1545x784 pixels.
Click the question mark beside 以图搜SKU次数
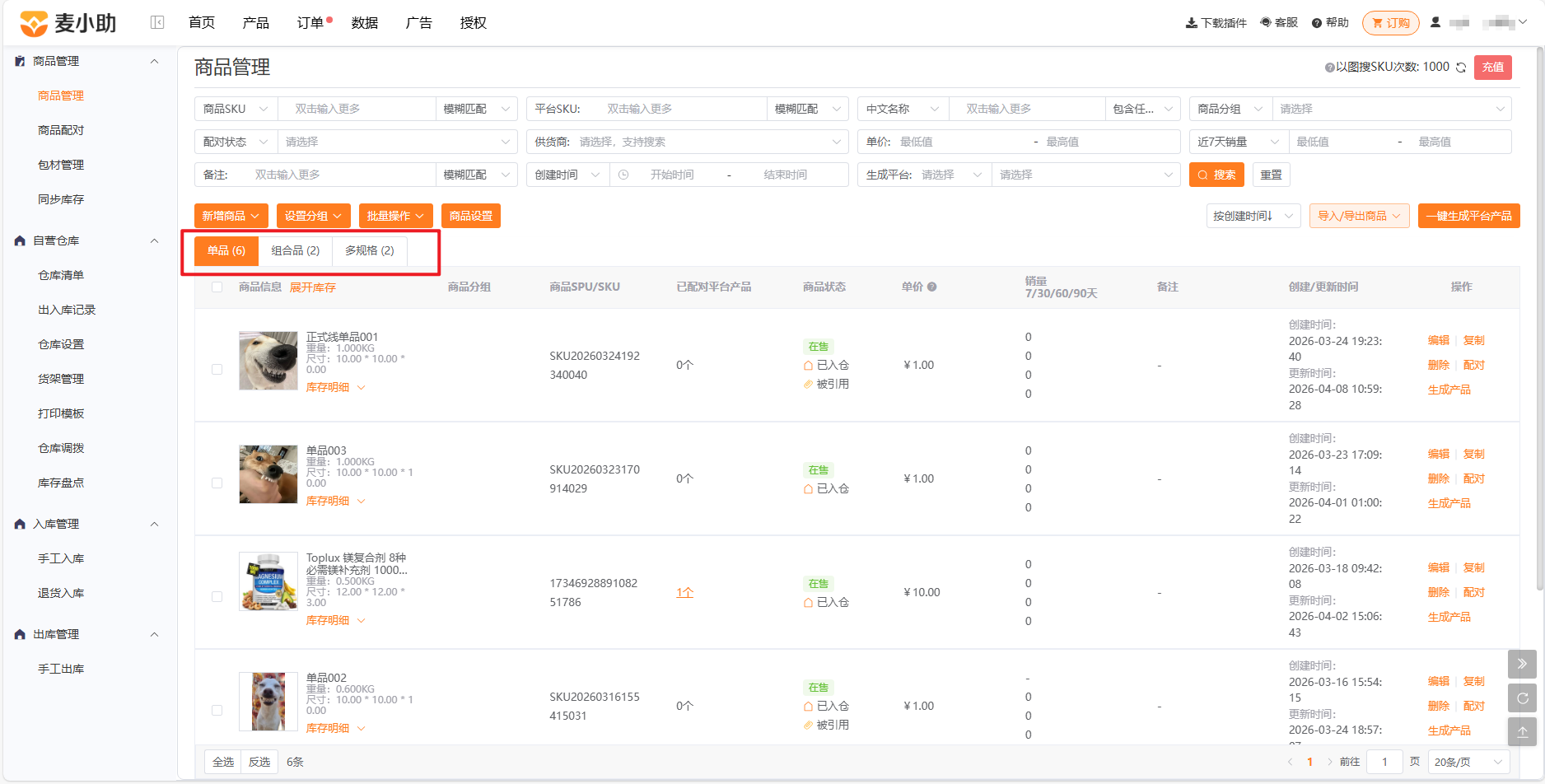click(1329, 68)
